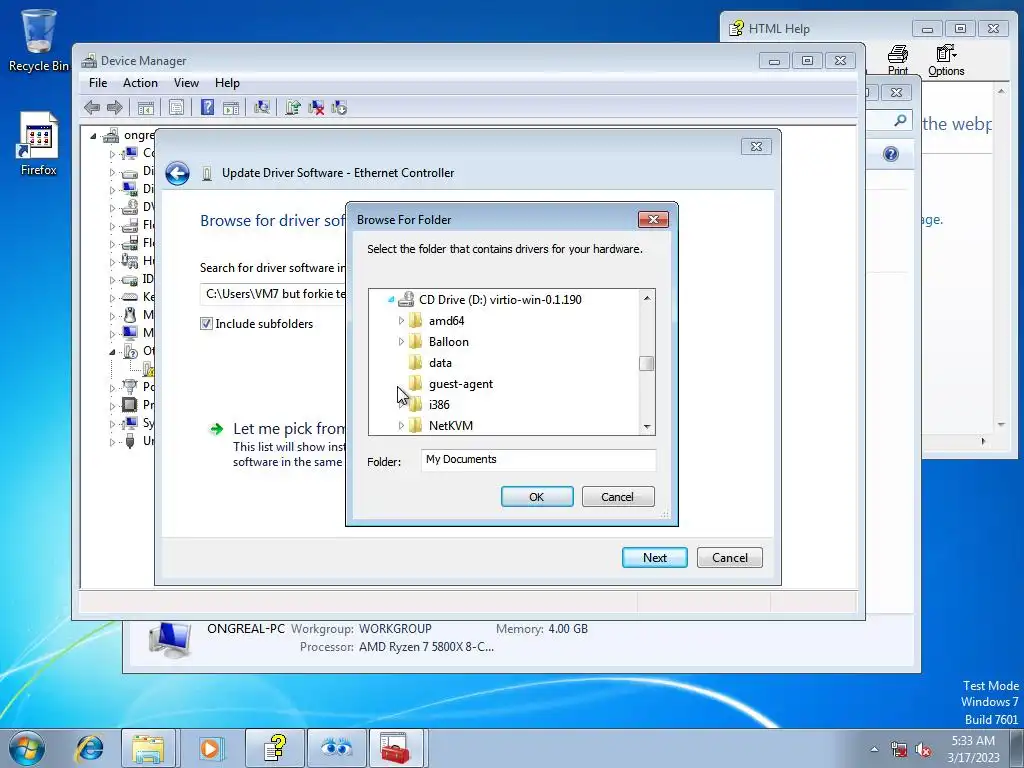Click the Back arrow in Device Manager toolbar

(92, 107)
